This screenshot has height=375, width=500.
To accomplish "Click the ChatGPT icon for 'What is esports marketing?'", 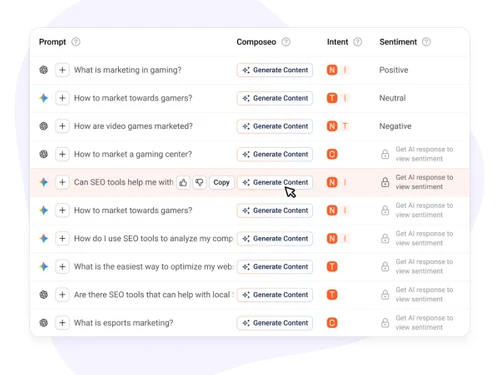I will pyautogui.click(x=44, y=323).
